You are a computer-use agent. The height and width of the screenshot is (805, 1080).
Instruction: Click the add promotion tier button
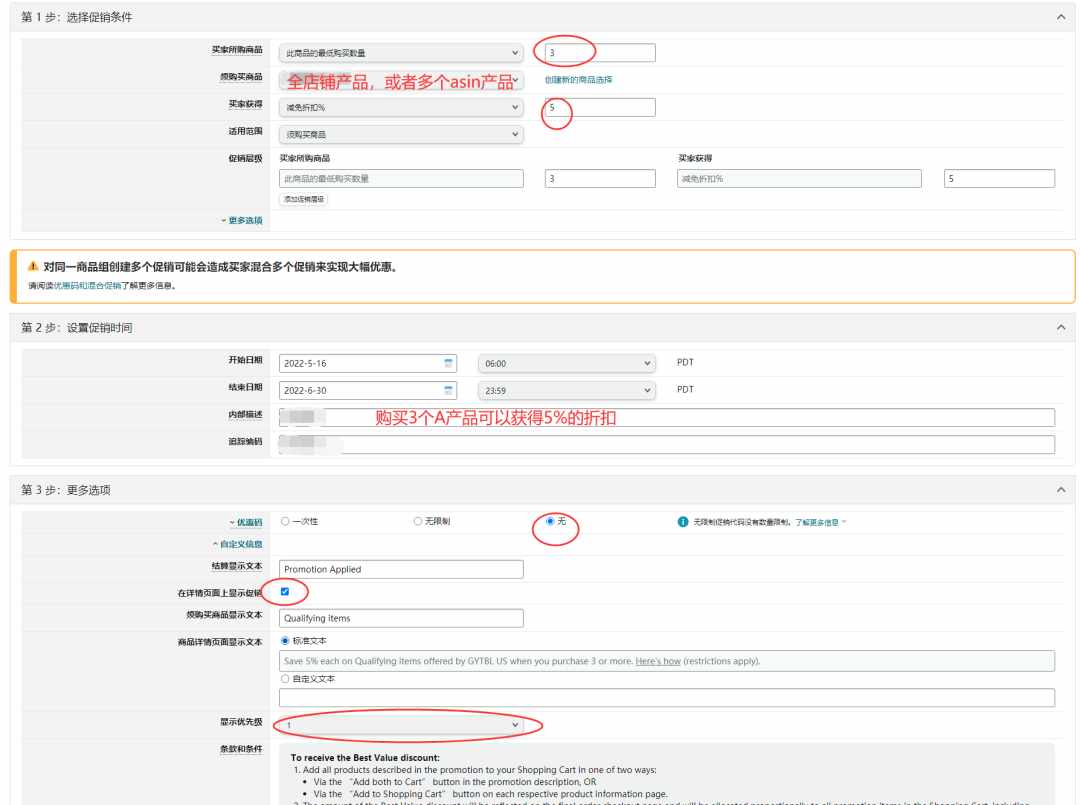pyautogui.click(x=304, y=199)
